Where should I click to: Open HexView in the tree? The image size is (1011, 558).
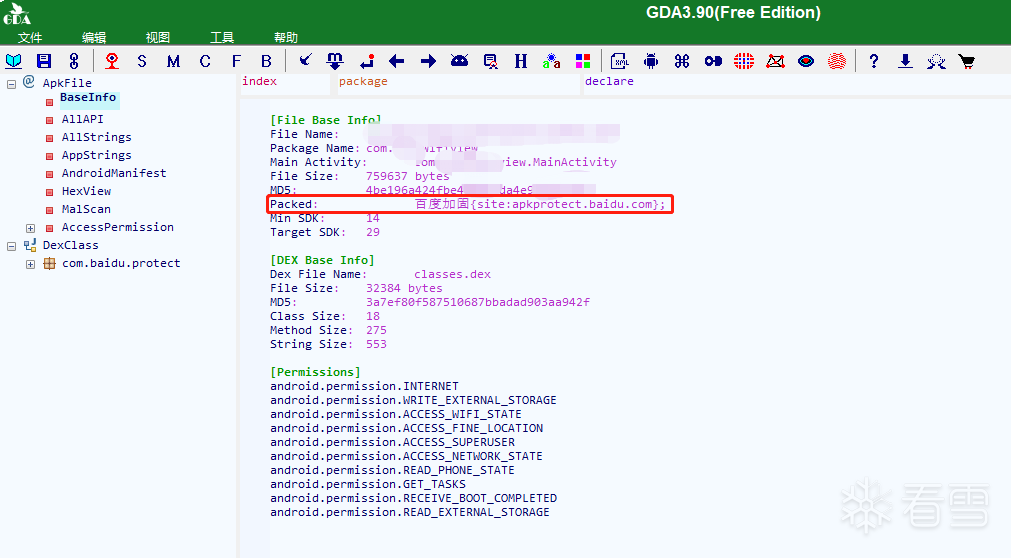click(86, 192)
